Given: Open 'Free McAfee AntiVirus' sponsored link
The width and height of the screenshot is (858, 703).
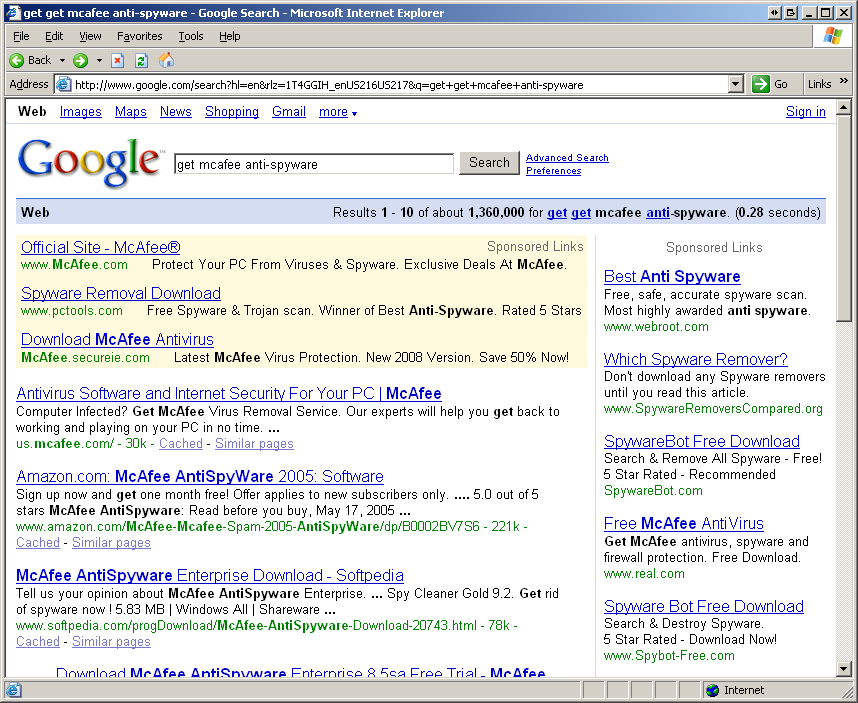Looking at the screenshot, I should pos(683,524).
